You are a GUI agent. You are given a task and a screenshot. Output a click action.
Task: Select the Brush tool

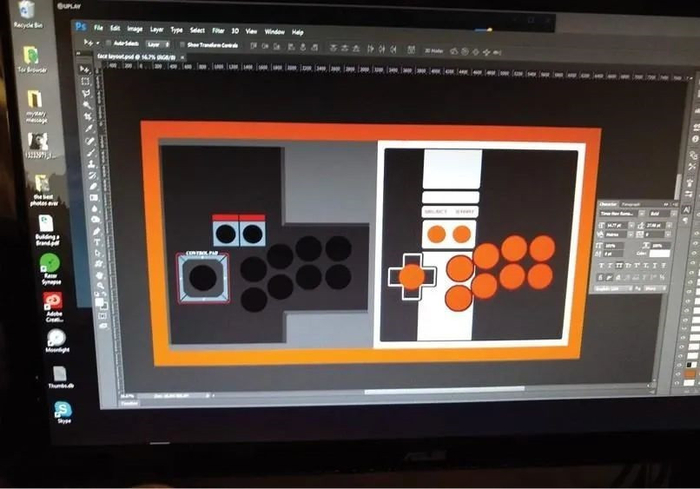(91, 152)
